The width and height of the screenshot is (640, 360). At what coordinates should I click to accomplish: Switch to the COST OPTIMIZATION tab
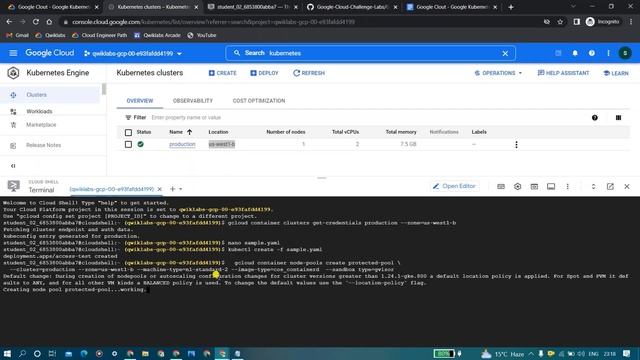259,101
